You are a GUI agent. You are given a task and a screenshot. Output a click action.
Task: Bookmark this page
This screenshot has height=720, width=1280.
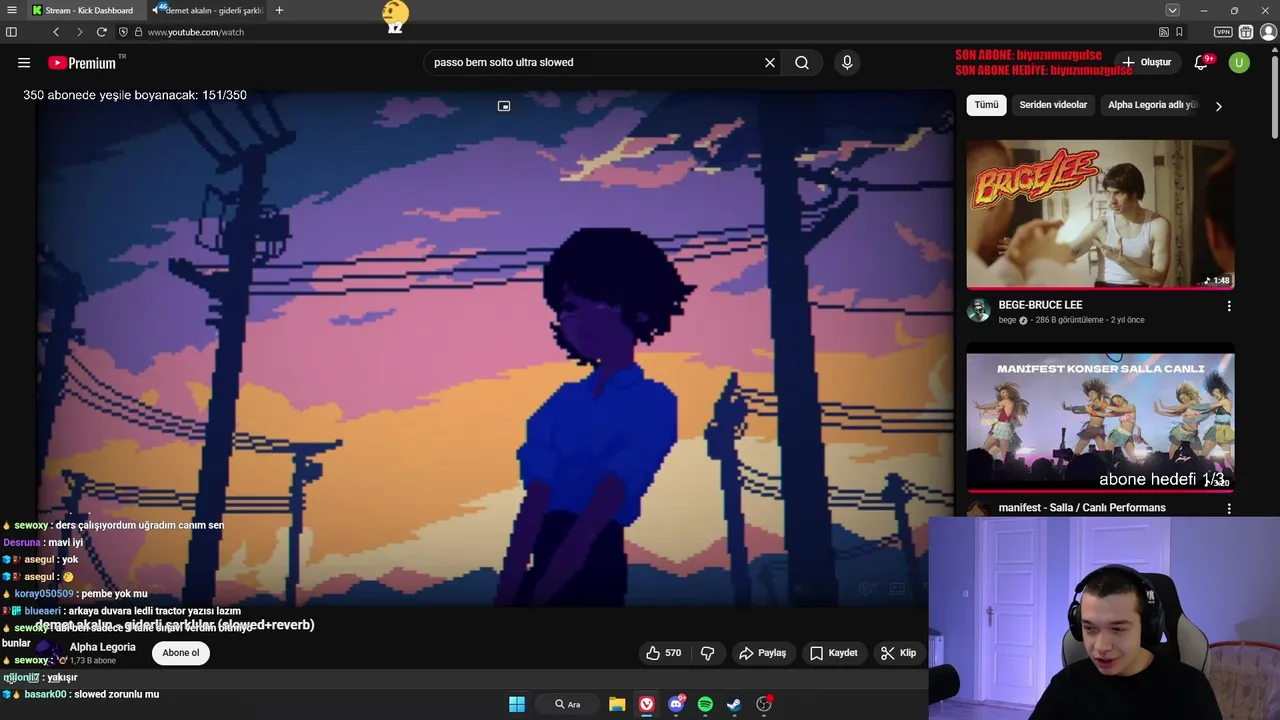[x=1179, y=32]
